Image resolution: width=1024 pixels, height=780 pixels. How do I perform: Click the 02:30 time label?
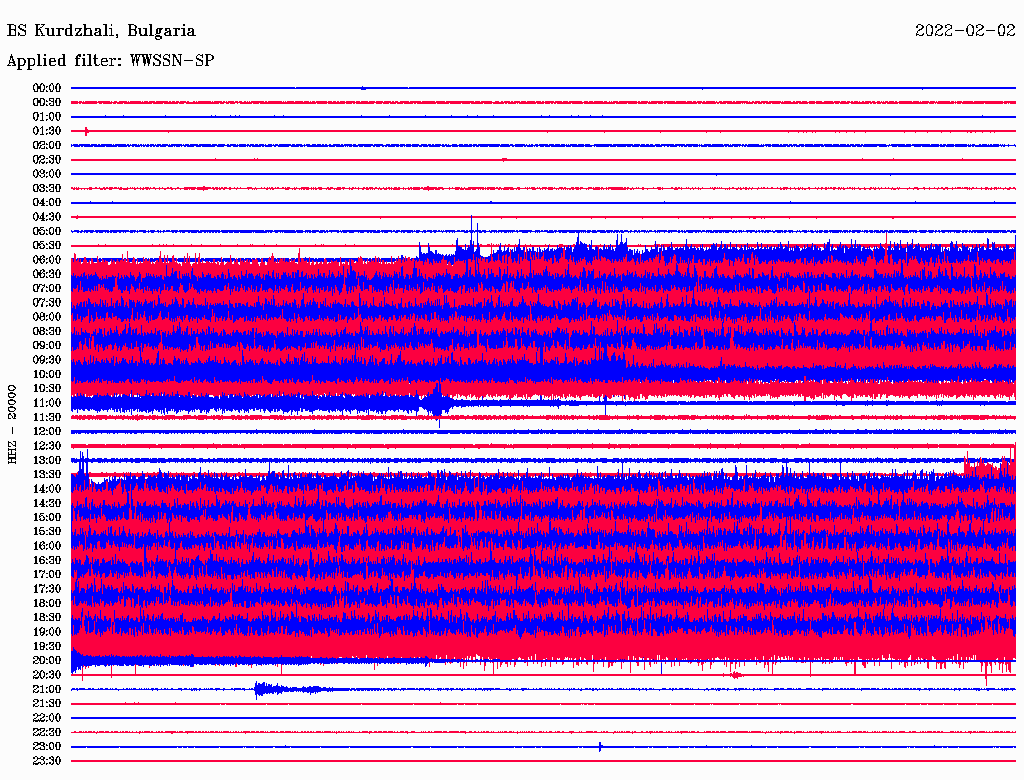point(47,159)
